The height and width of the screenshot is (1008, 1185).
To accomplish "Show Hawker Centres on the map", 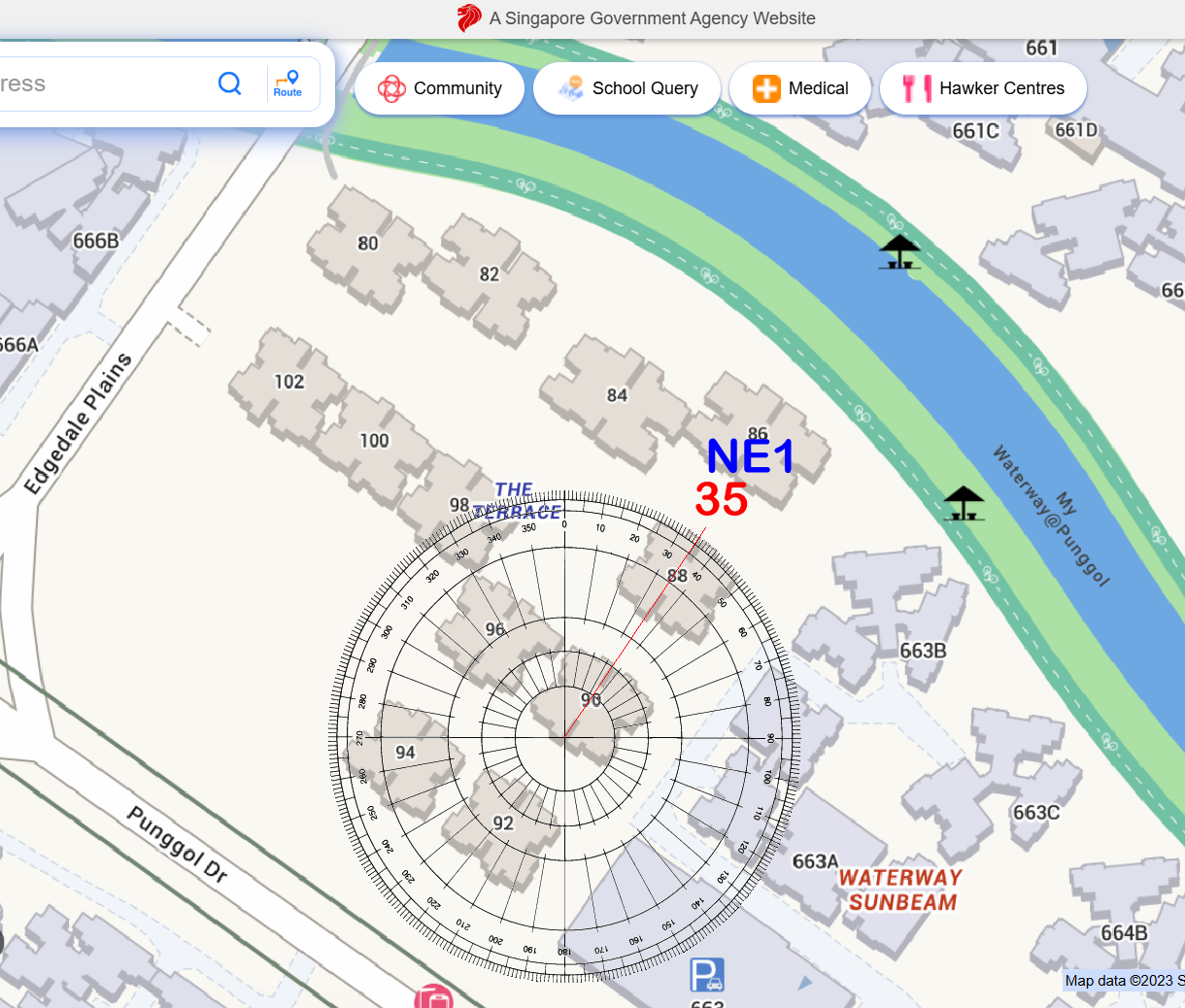I will [983, 88].
